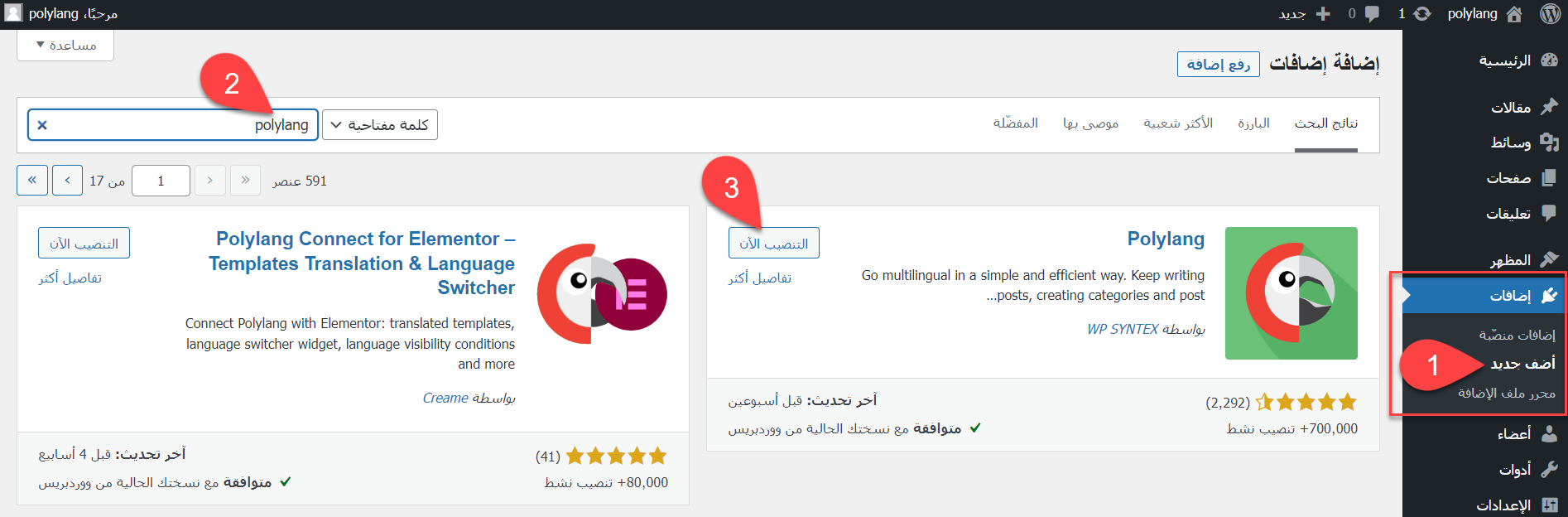
Task: Open the comments bubble icon in admin bar
Action: point(1372,13)
